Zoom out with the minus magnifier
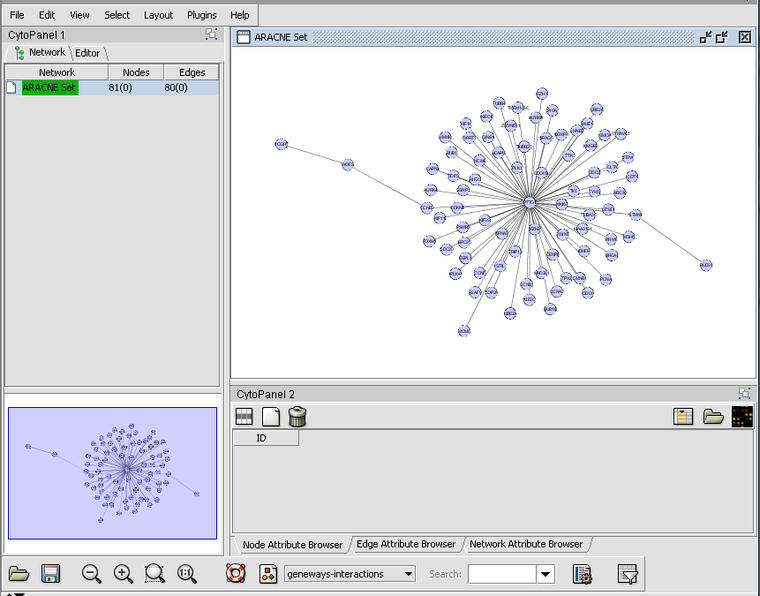 (x=91, y=574)
